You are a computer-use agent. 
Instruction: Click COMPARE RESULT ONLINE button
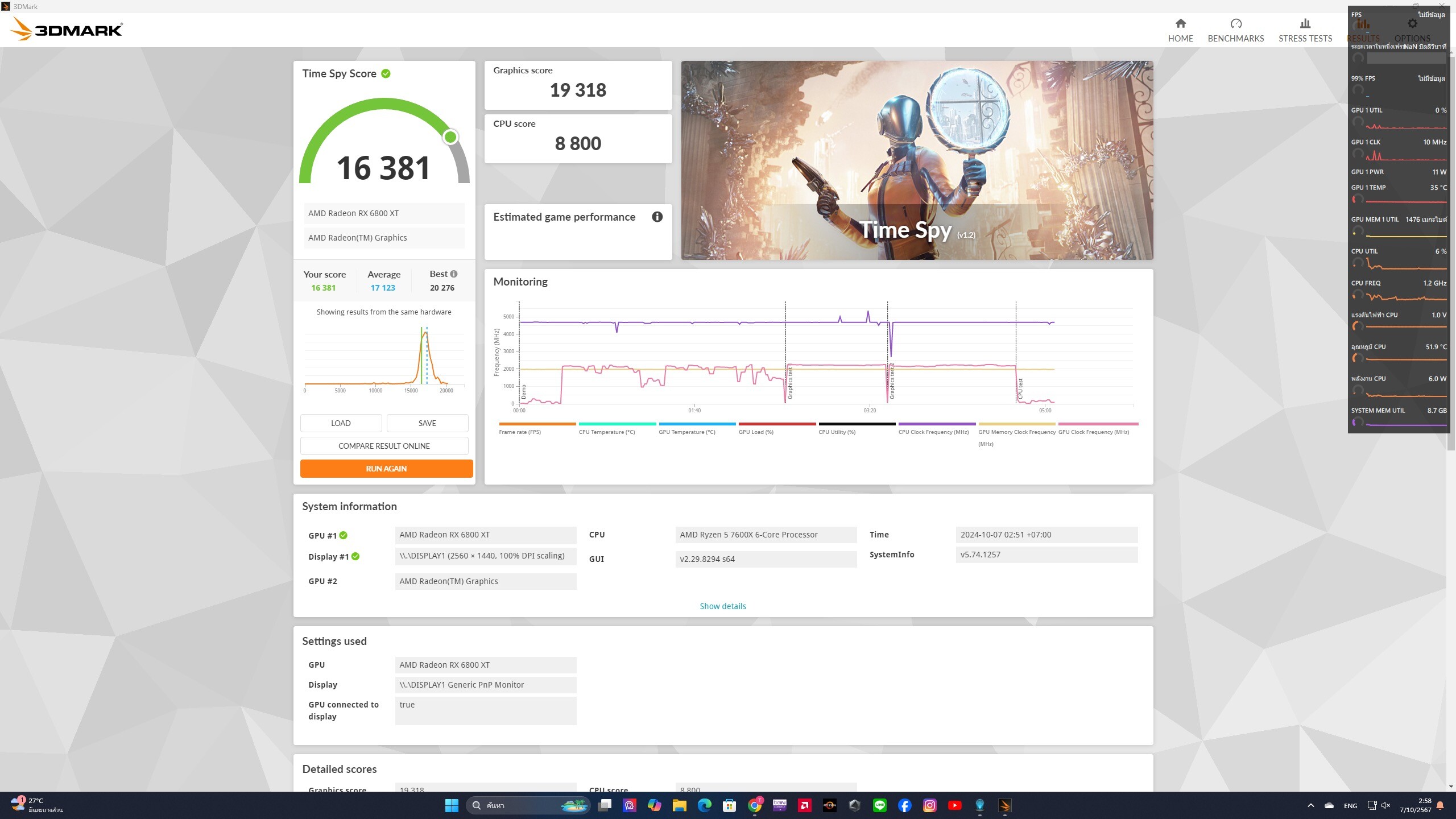click(384, 446)
